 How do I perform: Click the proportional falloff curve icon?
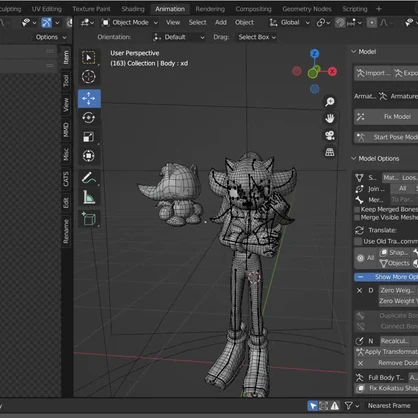click(384, 23)
